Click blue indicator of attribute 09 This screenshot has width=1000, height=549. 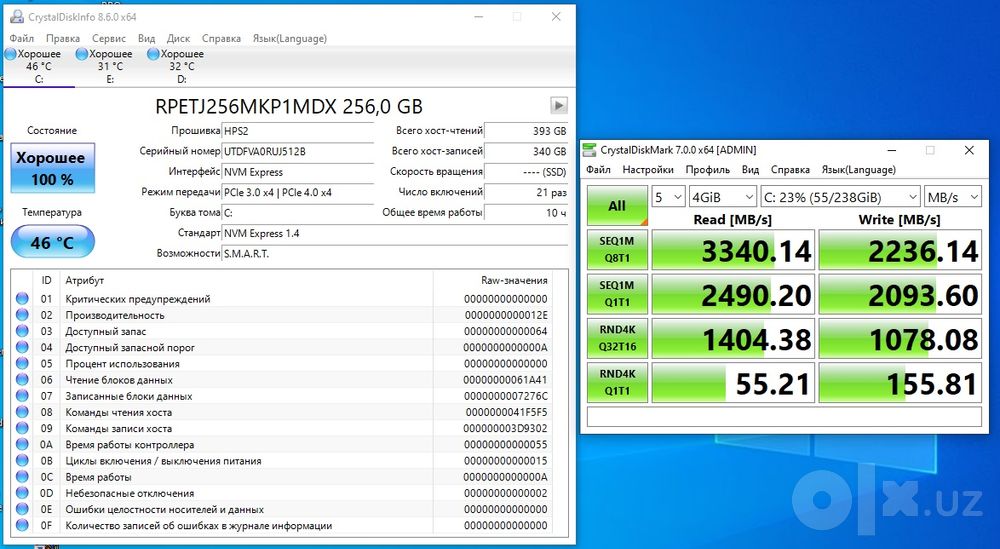click(22, 428)
